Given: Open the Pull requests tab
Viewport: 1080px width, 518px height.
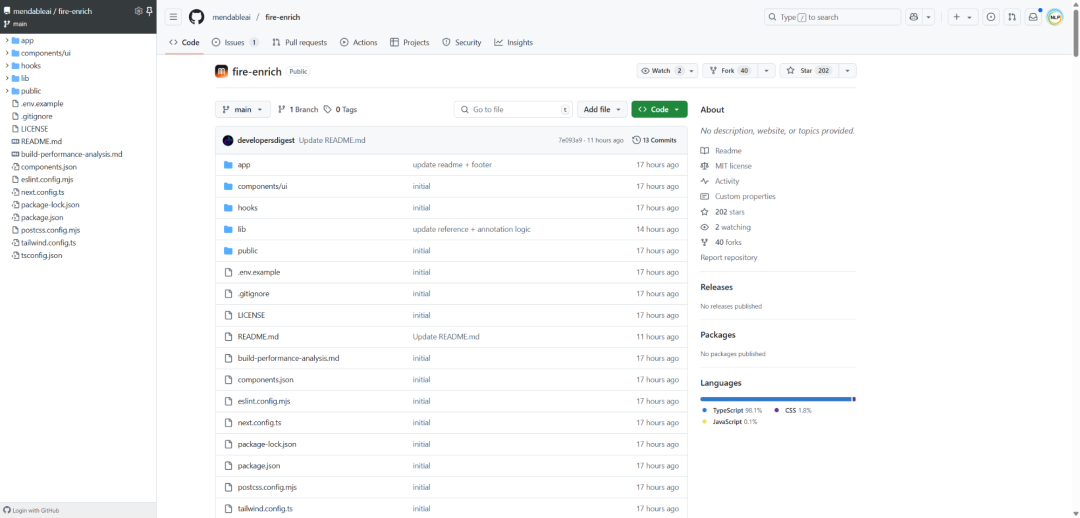Looking at the screenshot, I should pos(300,43).
